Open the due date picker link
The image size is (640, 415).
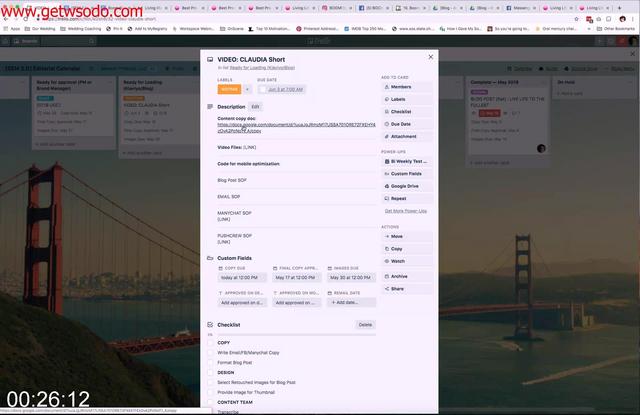point(285,89)
